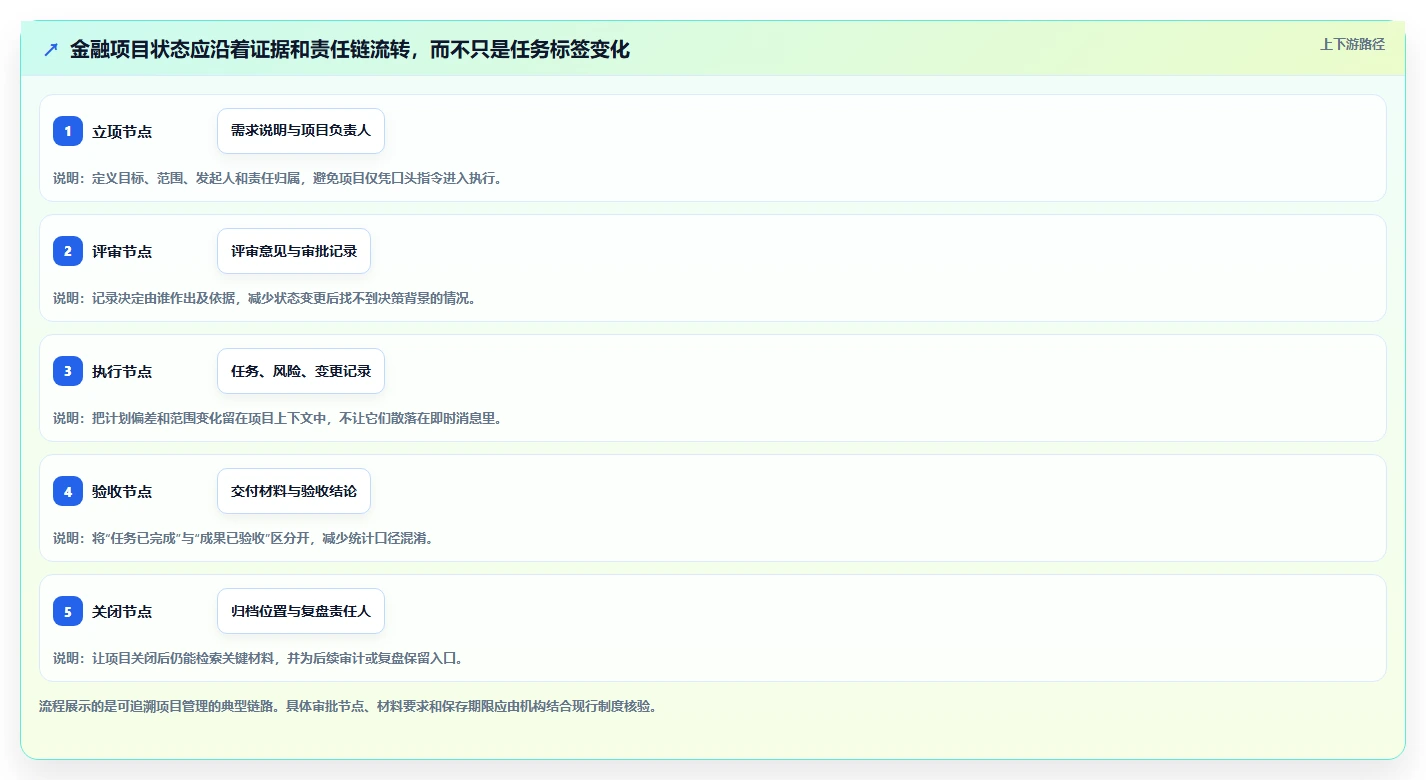This screenshot has width=1426, height=780.
Task: Select the step 5 number badge
Action: [x=68, y=611]
